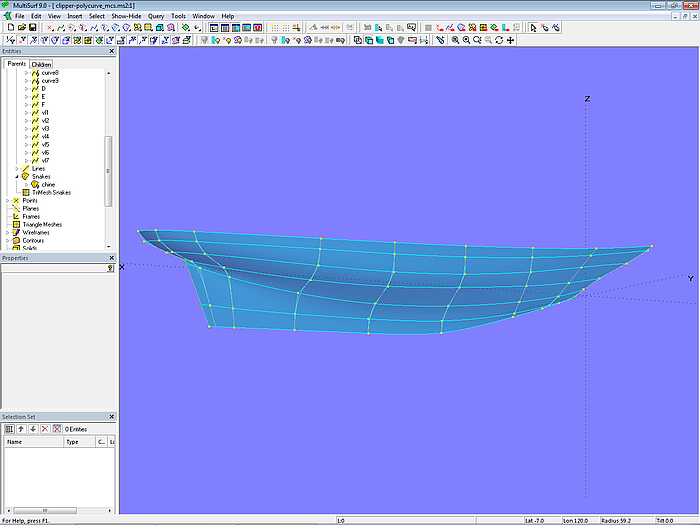The width and height of the screenshot is (700, 525).
Task: Open the Query menu
Action: [x=156, y=16]
